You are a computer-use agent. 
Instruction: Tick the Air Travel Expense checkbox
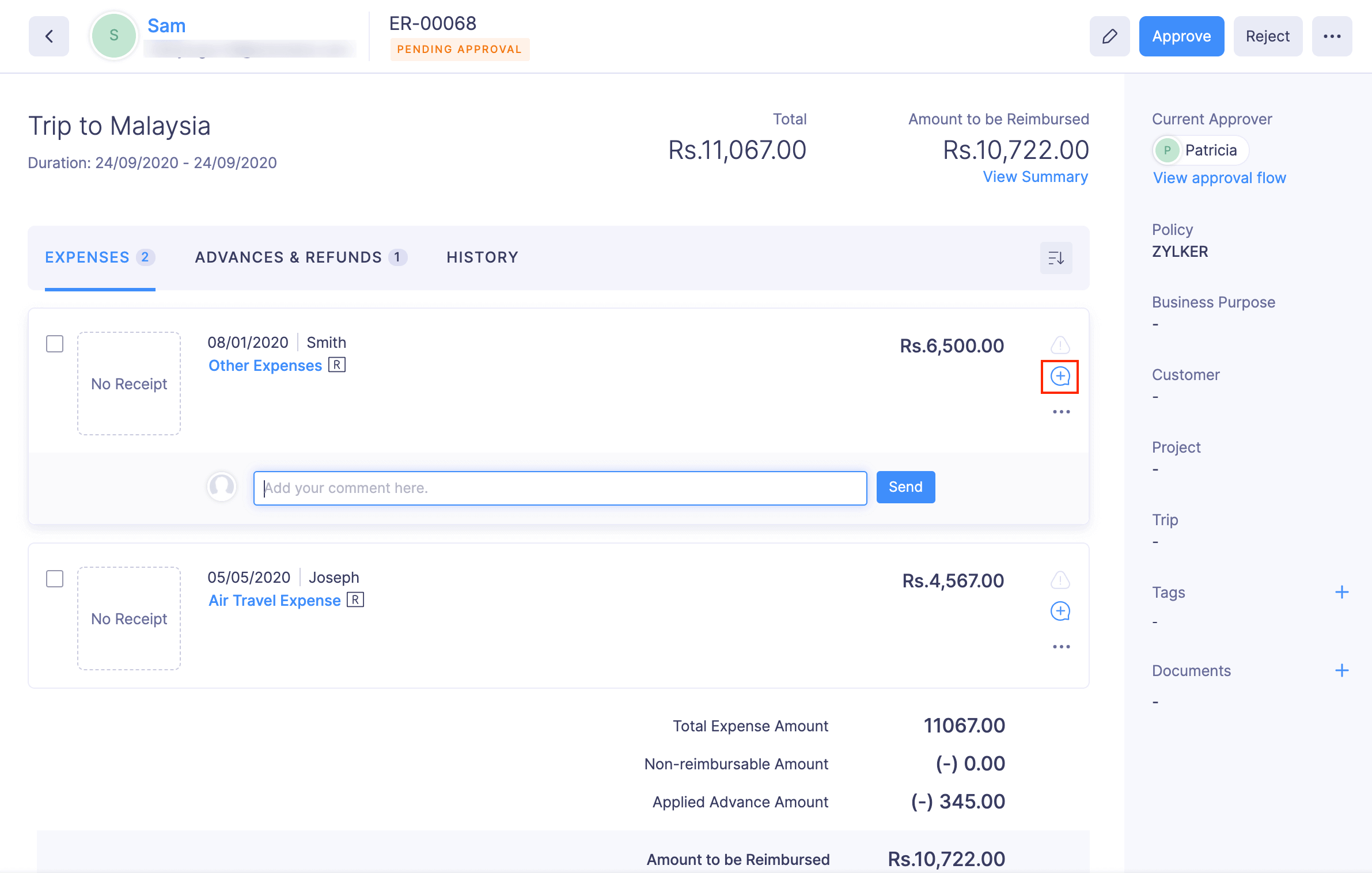point(55,579)
